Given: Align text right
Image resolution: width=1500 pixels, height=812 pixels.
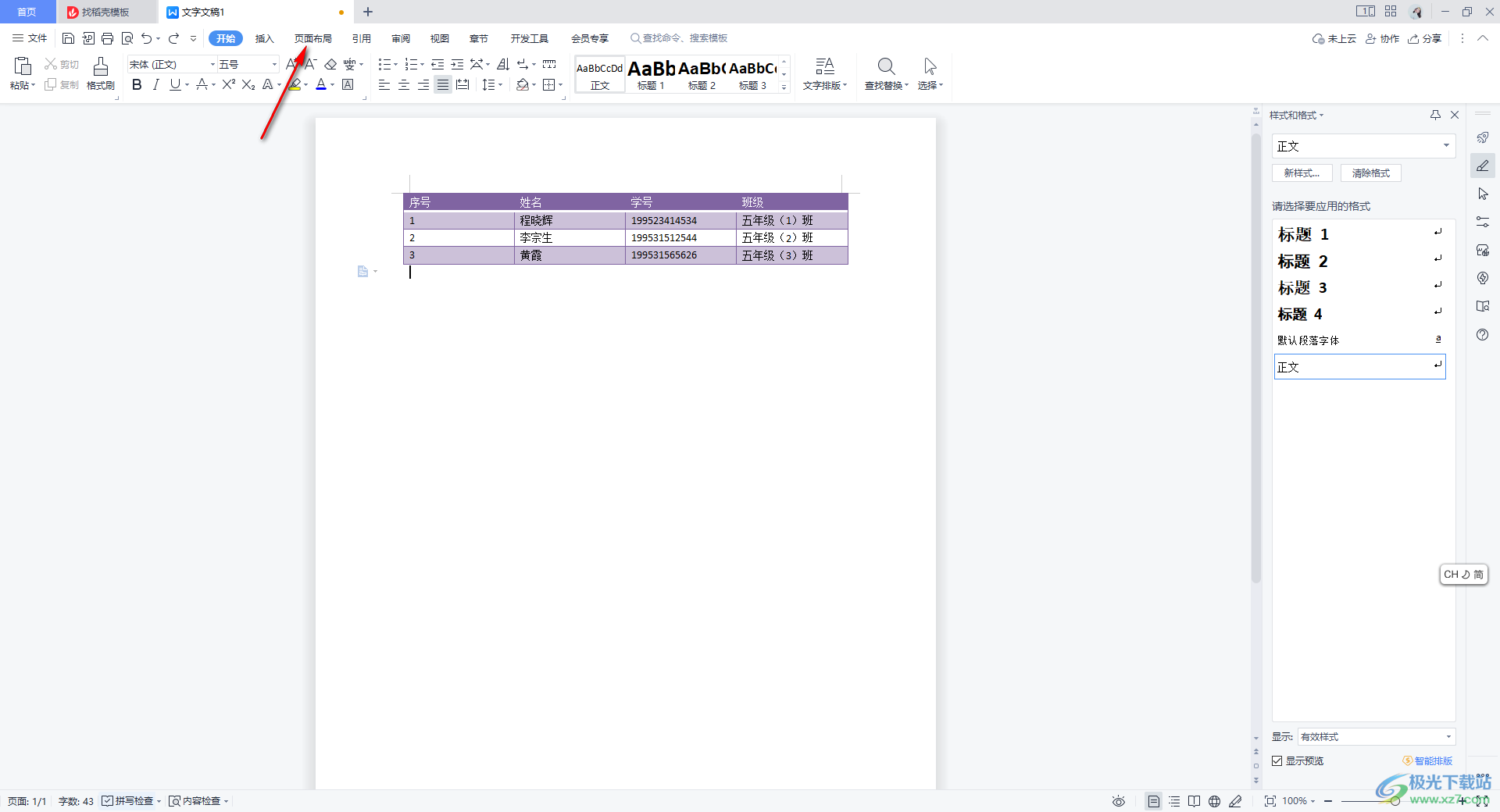Looking at the screenshot, I should [423, 84].
